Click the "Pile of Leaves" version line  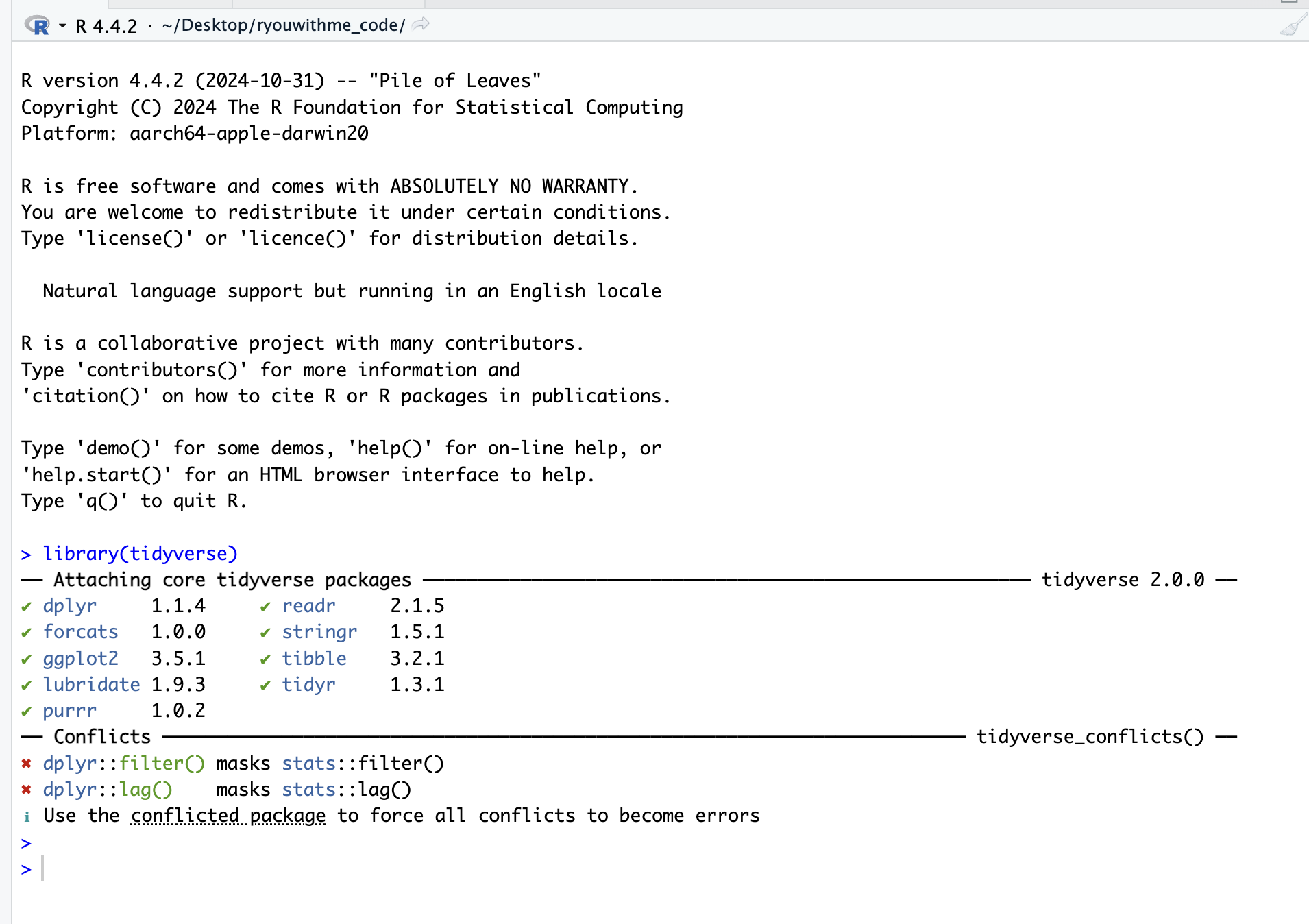[281, 81]
